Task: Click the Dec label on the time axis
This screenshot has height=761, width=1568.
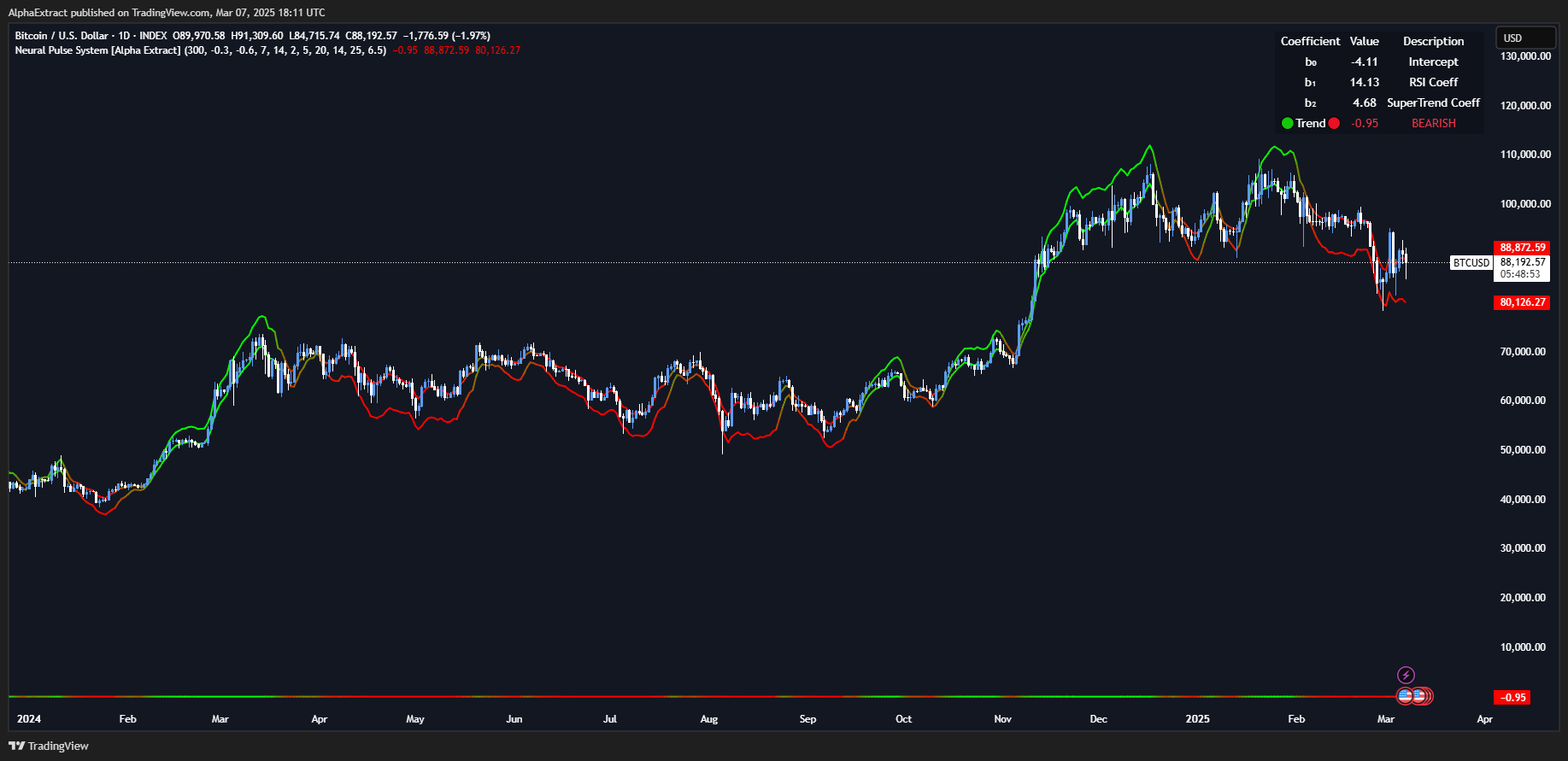Action: pyautogui.click(x=1099, y=719)
